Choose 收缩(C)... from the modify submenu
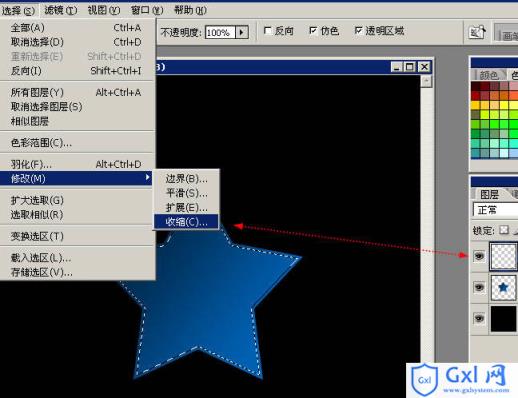The image size is (518, 398). 186,222
